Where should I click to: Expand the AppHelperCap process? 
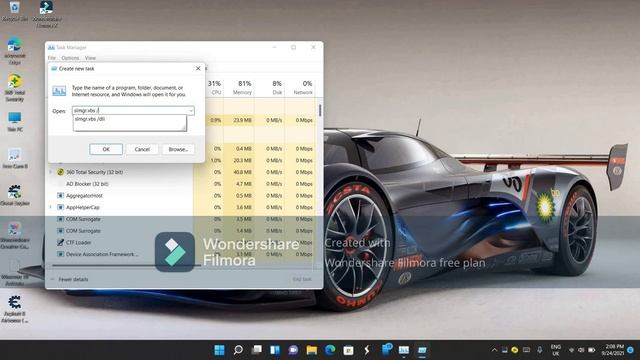pyautogui.click(x=51, y=207)
